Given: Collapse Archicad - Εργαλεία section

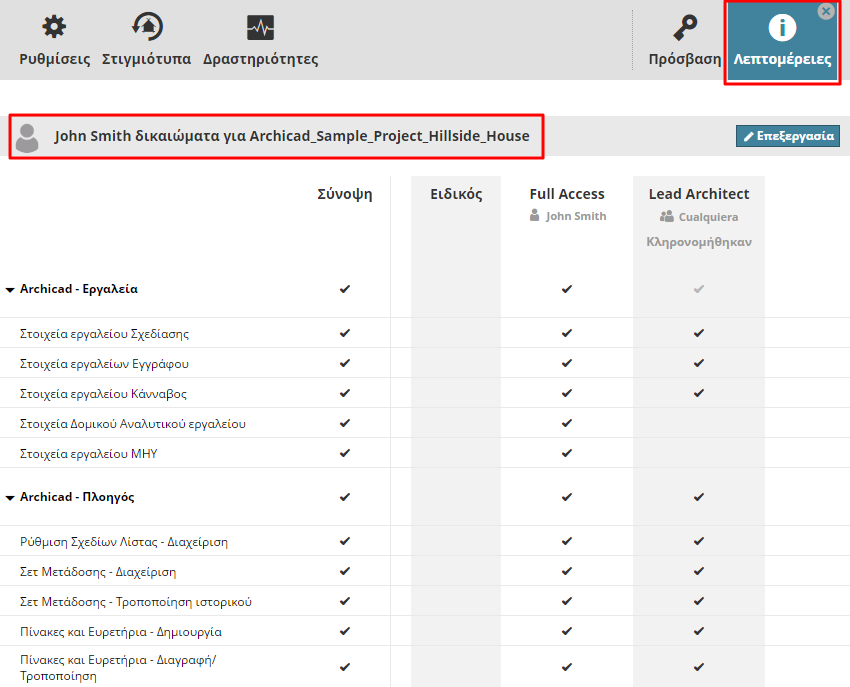Looking at the screenshot, I should [10, 290].
